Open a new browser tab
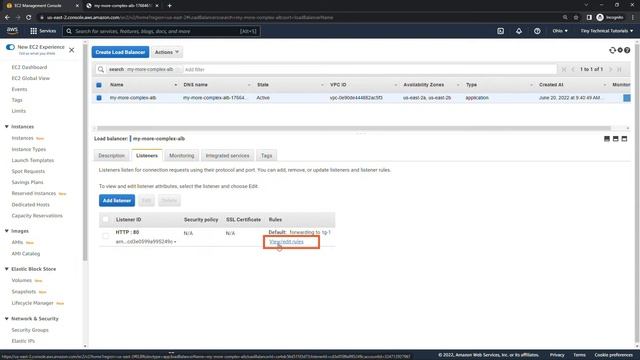 click(x=169, y=6)
